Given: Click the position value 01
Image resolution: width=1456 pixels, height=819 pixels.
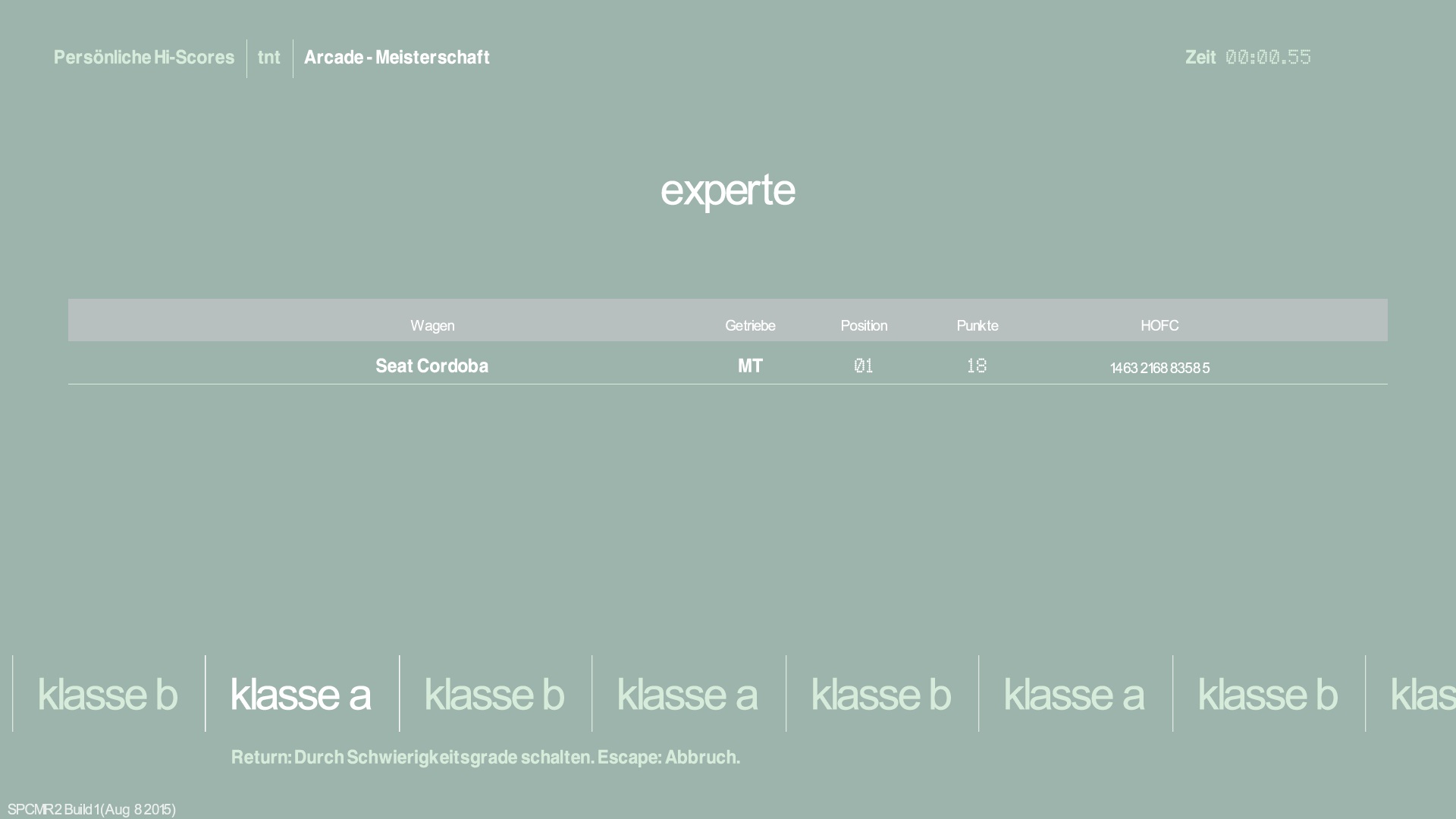Looking at the screenshot, I should 864,366.
